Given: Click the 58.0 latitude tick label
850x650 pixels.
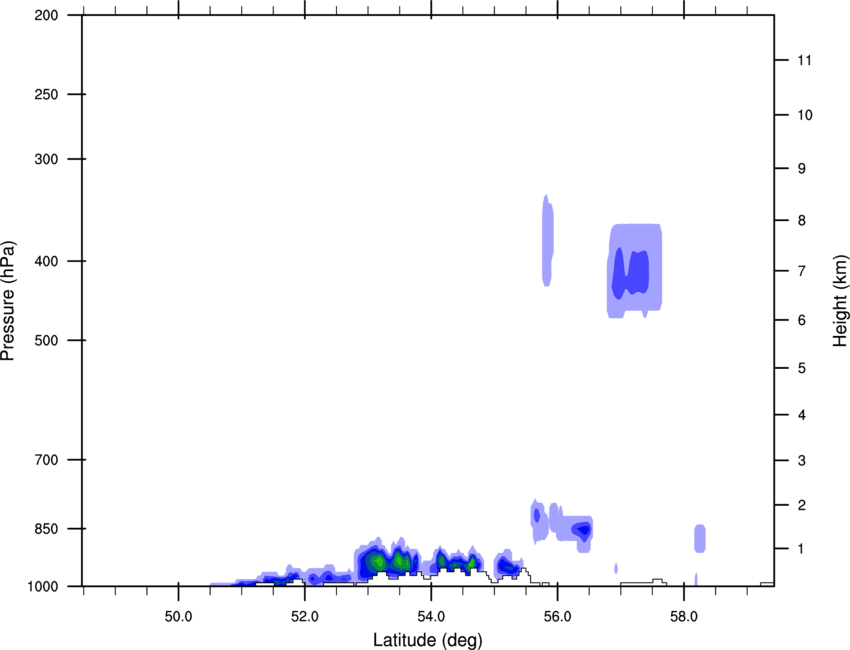Looking at the screenshot, I should pyautogui.click(x=684, y=617).
